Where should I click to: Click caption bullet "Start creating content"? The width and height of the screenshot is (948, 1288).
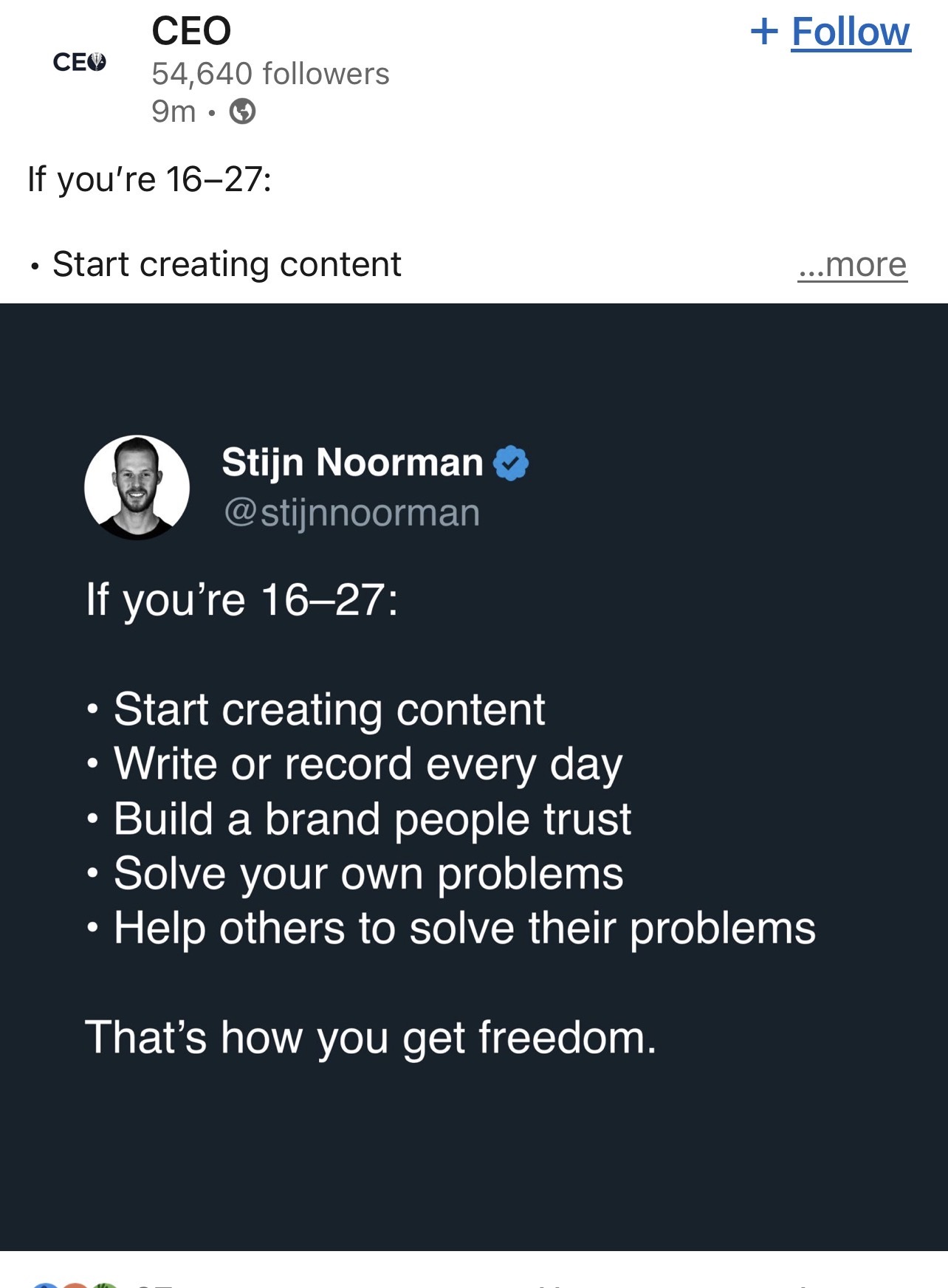click(227, 264)
